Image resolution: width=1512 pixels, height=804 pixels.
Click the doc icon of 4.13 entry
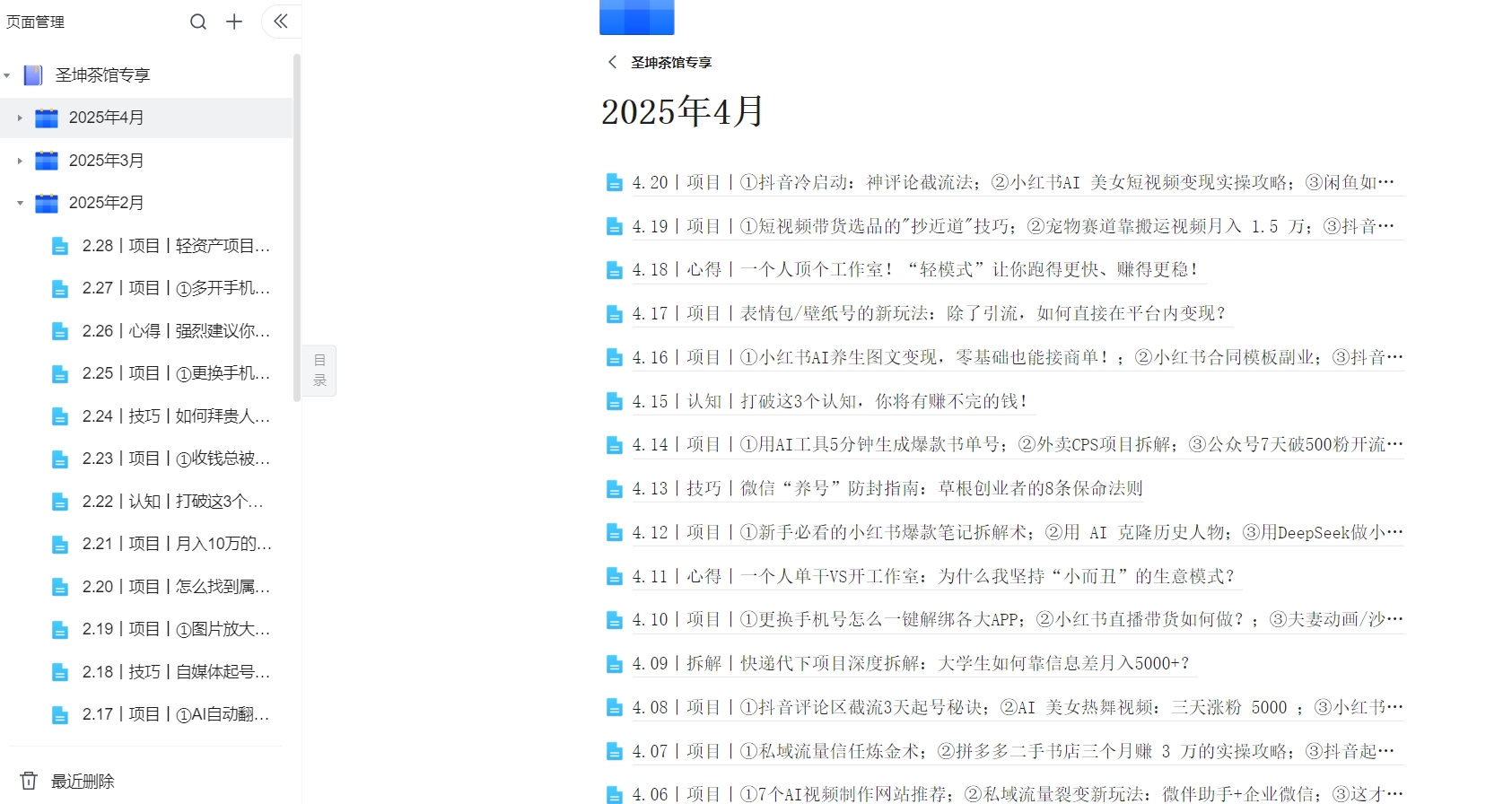(x=615, y=489)
